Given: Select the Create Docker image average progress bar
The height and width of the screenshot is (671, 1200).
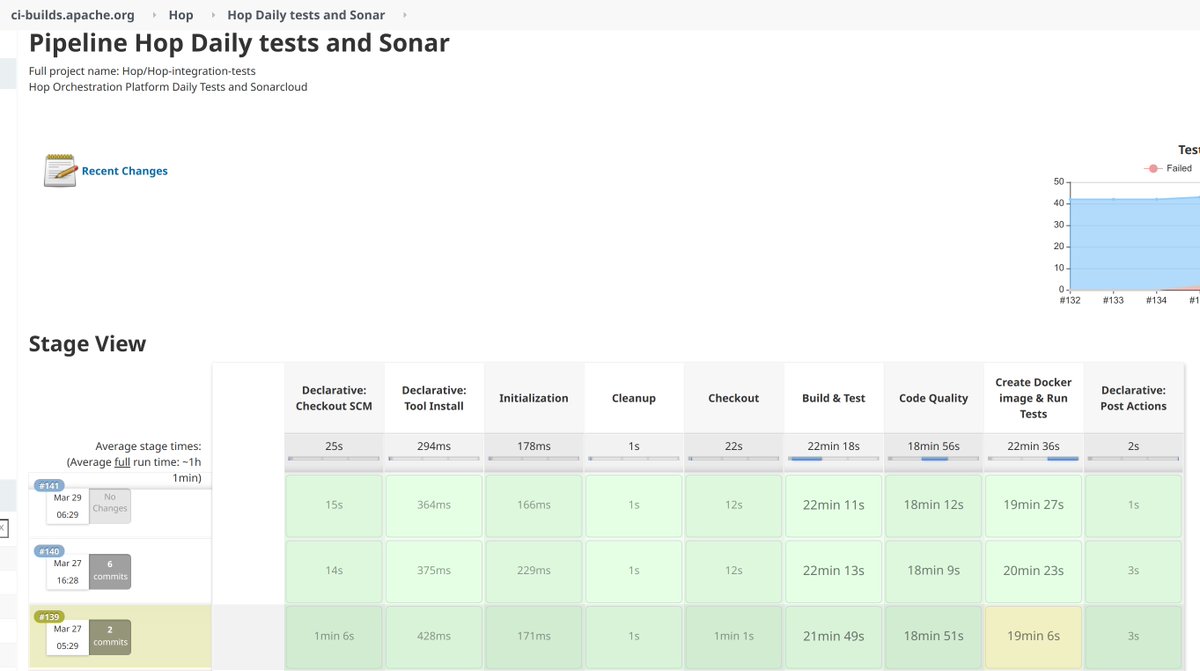Looking at the screenshot, I should click(x=1034, y=459).
